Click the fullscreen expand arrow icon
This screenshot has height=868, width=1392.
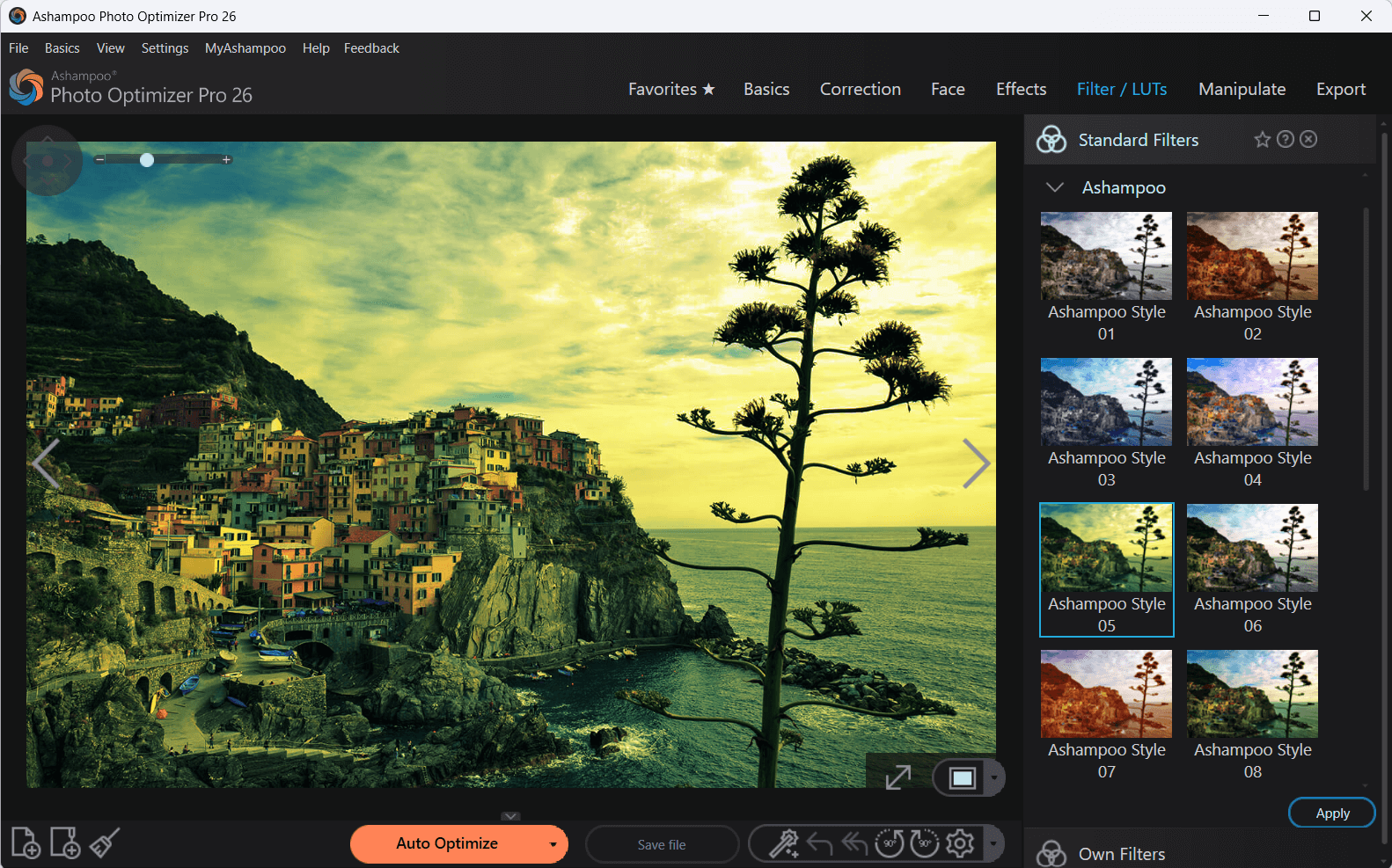[x=897, y=777]
